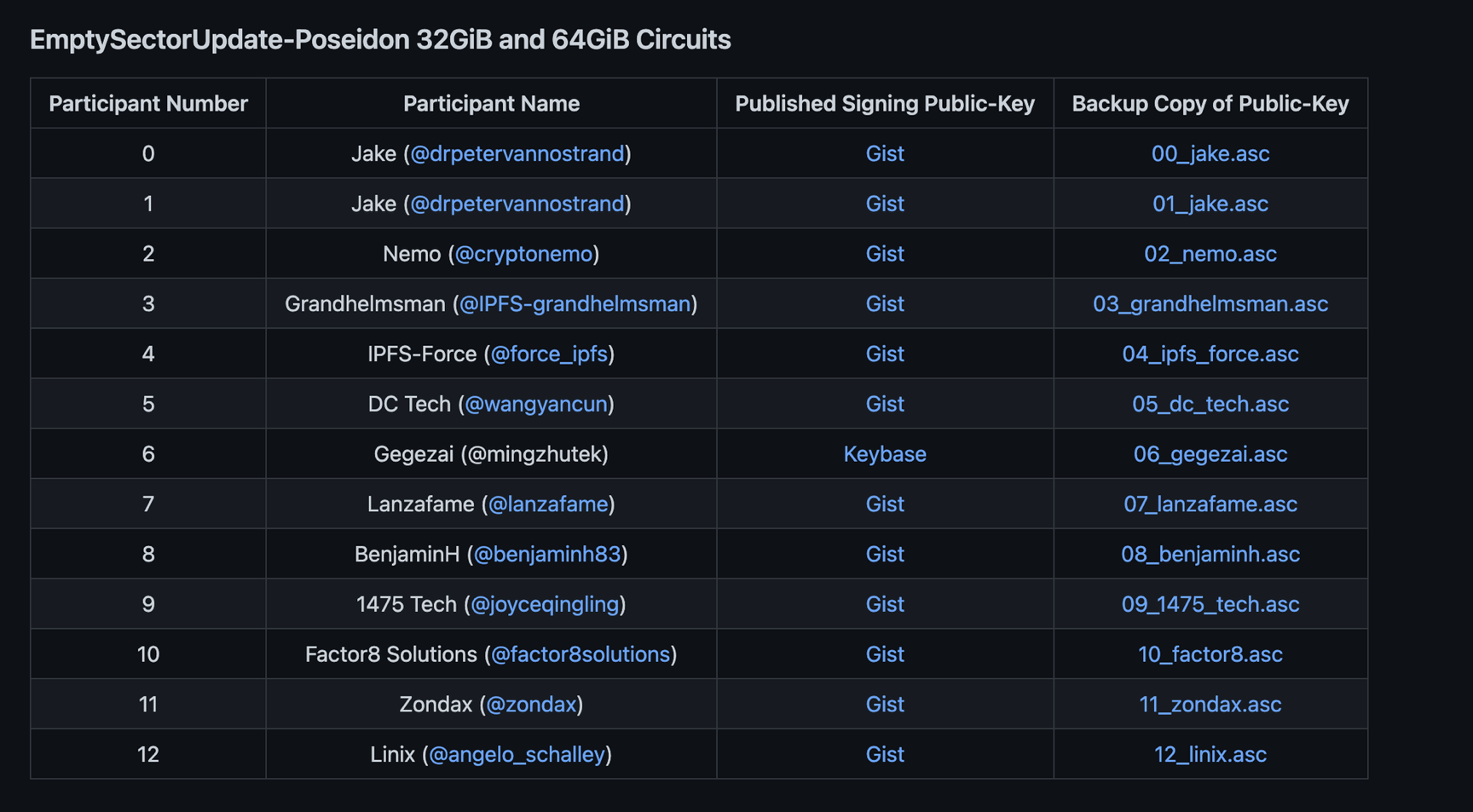This screenshot has height=812, width=1473.
Task: Click the 03_grandhelmsman.asc file link
Action: [x=1210, y=304]
